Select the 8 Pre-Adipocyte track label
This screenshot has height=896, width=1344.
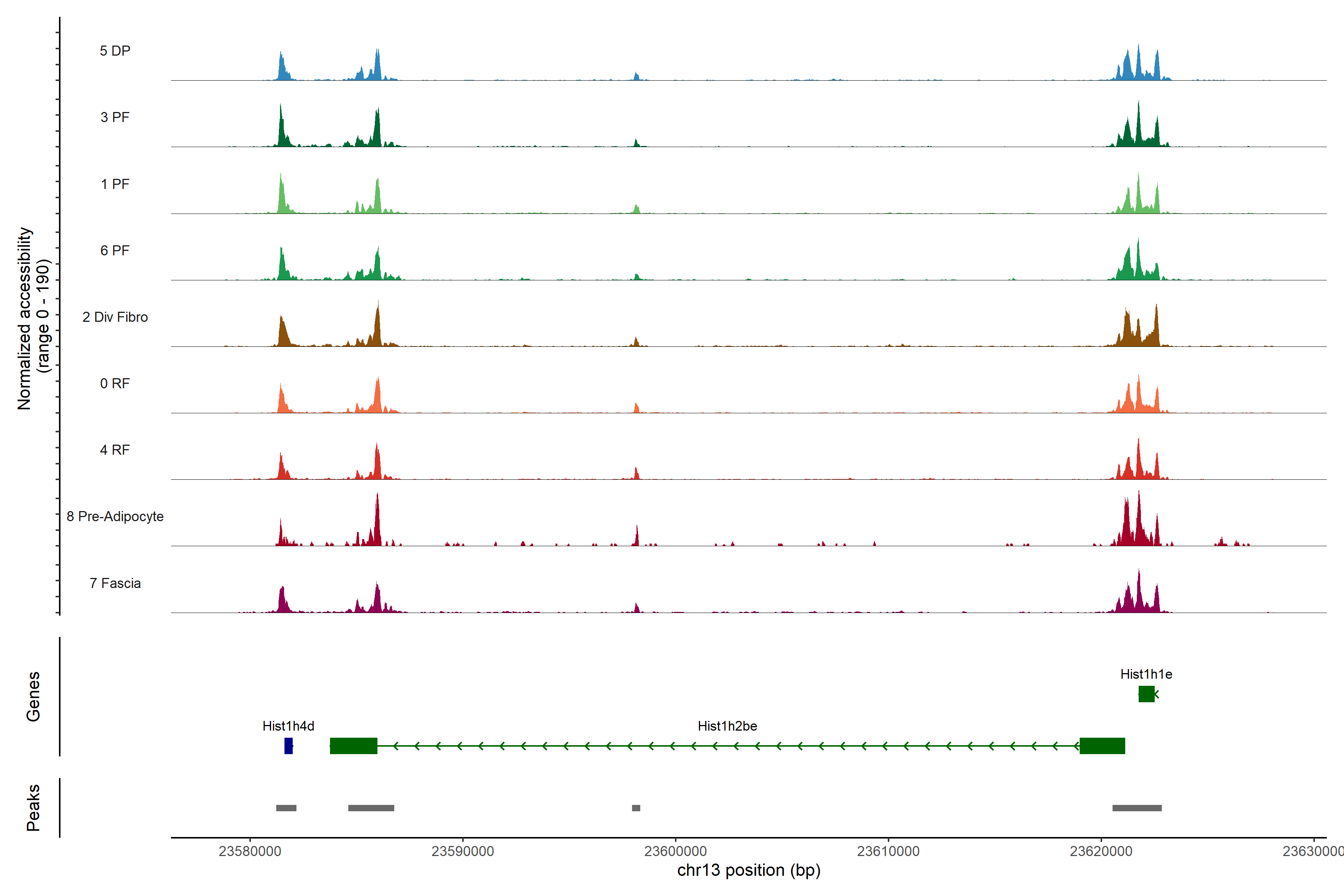click(115, 517)
